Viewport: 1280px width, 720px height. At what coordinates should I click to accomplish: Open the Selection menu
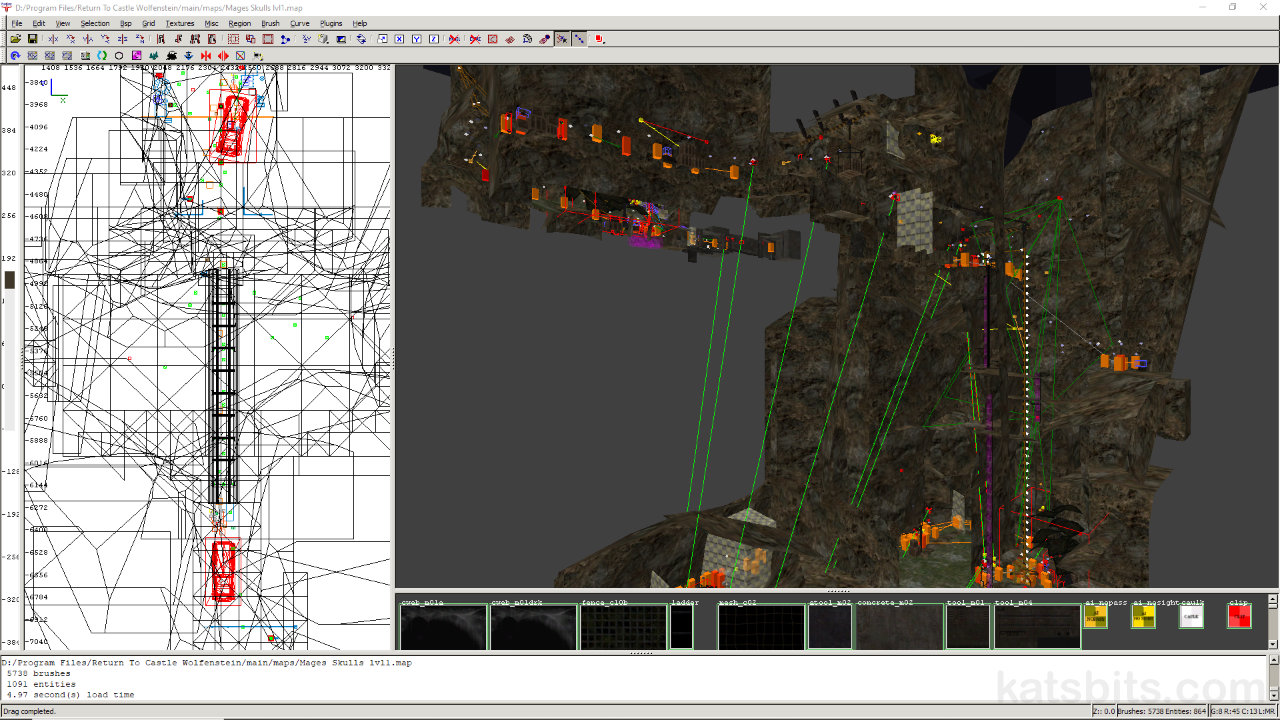click(95, 23)
